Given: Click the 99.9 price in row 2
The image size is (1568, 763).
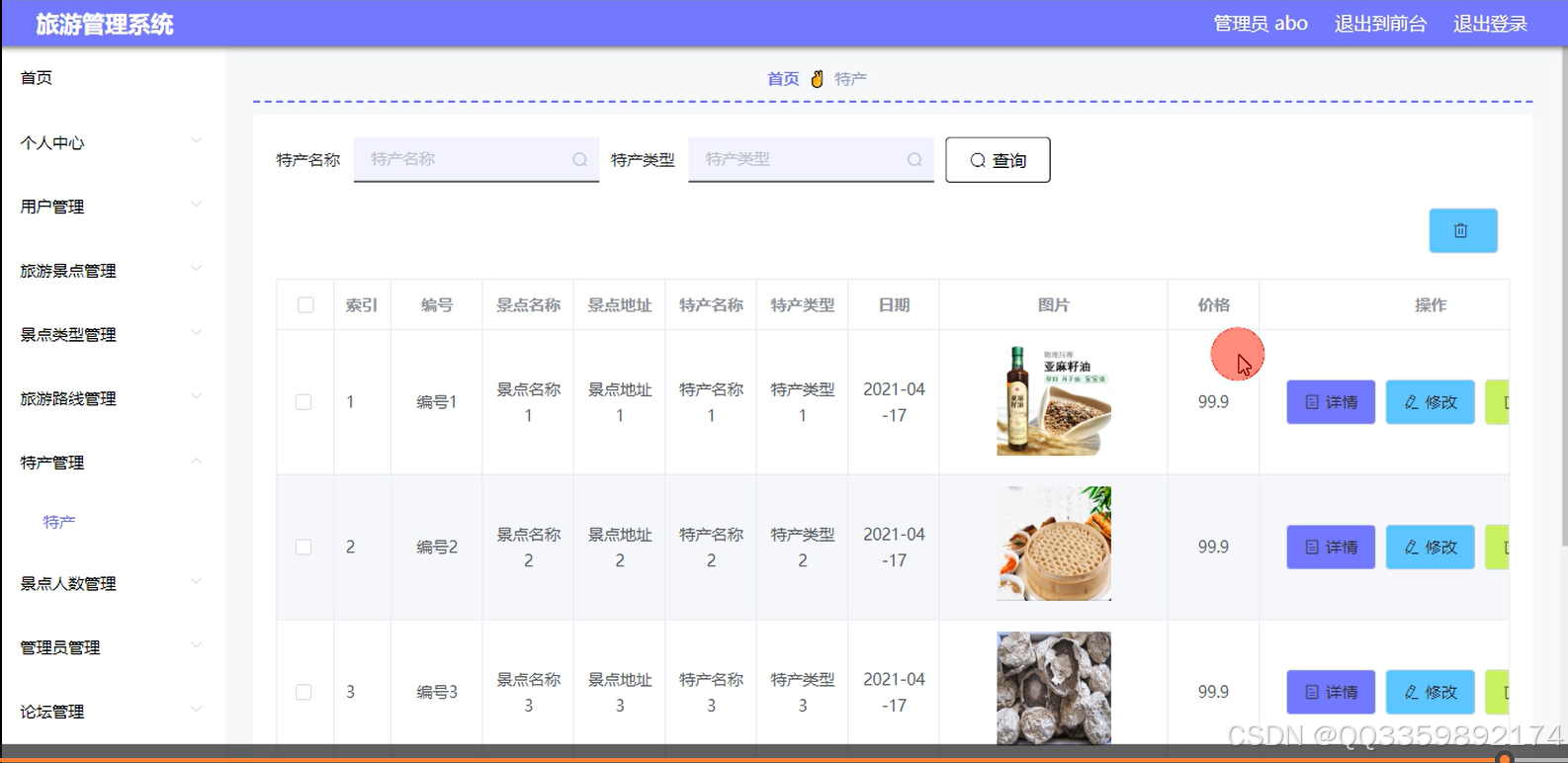Looking at the screenshot, I should pyautogui.click(x=1213, y=547).
